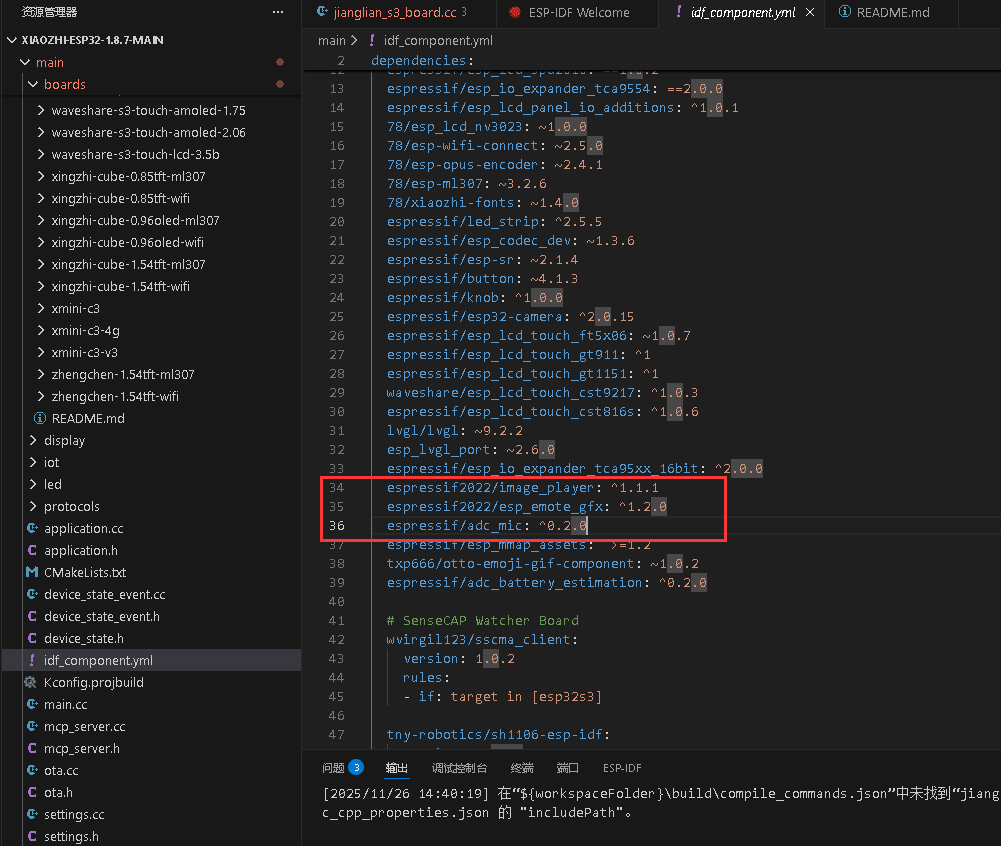
Task: Click the 资源管理器 explorer title
Action: coord(49,11)
